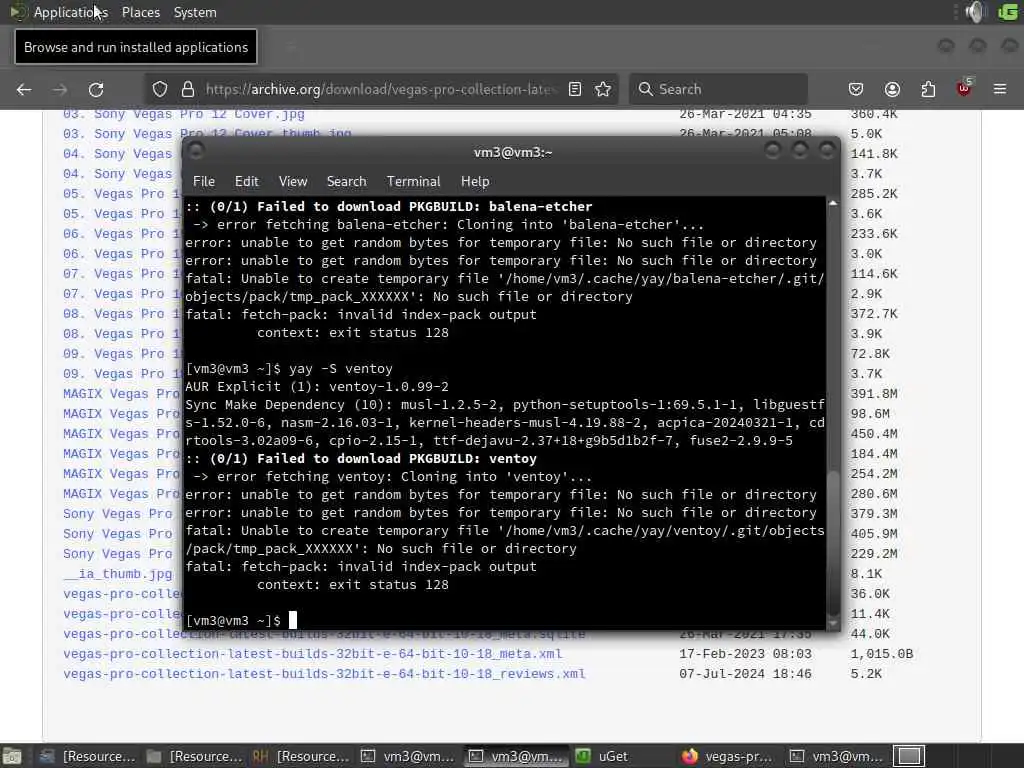Open '03. Sony Vegas Pro 12 Cover.jpg' link
This screenshot has width=1024, height=768.
coord(184,114)
